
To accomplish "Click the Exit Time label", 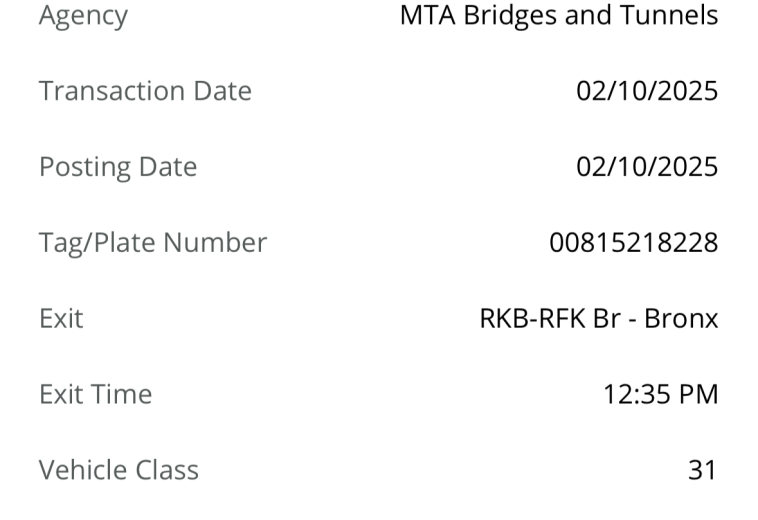I will pyautogui.click(x=95, y=394).
